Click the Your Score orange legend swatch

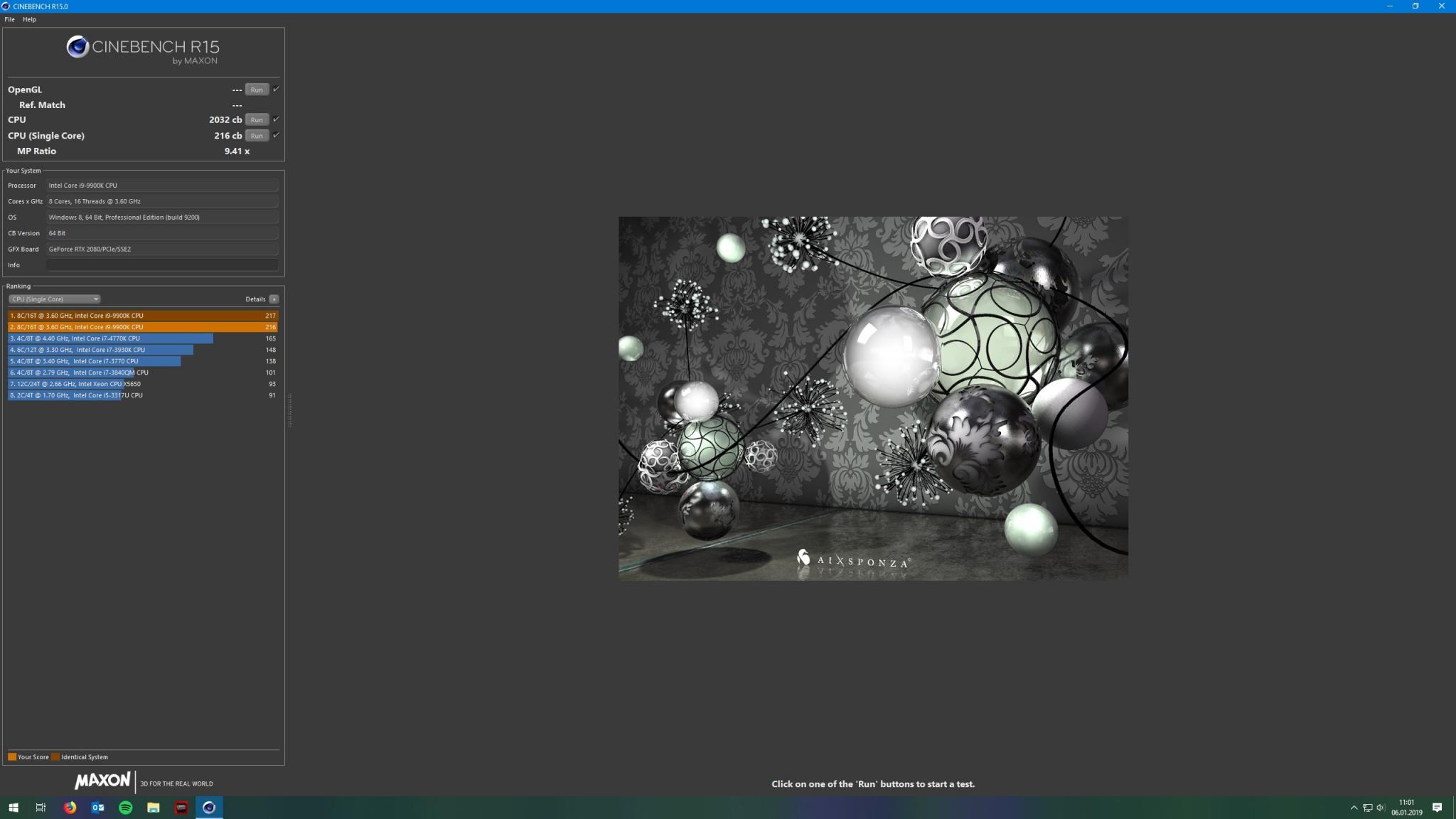coord(12,757)
